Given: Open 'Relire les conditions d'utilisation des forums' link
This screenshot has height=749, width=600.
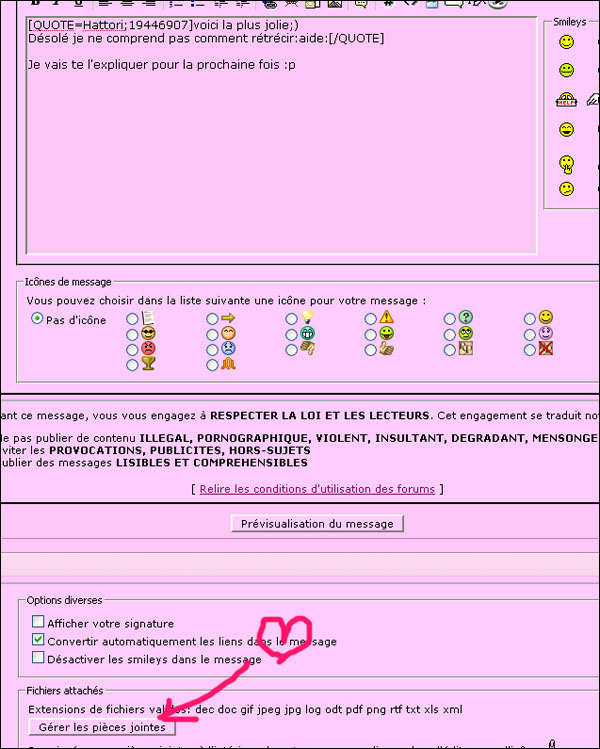Looking at the screenshot, I should click(x=317, y=489).
